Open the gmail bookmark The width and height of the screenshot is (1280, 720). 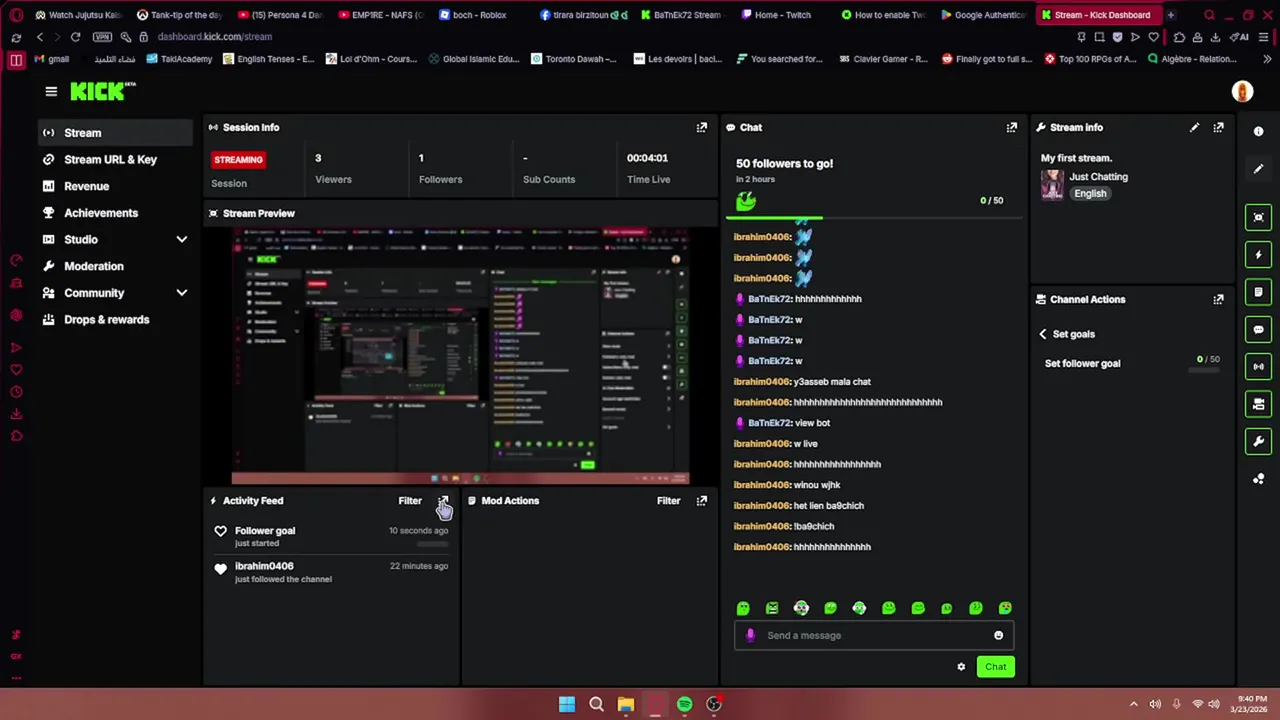coord(51,59)
